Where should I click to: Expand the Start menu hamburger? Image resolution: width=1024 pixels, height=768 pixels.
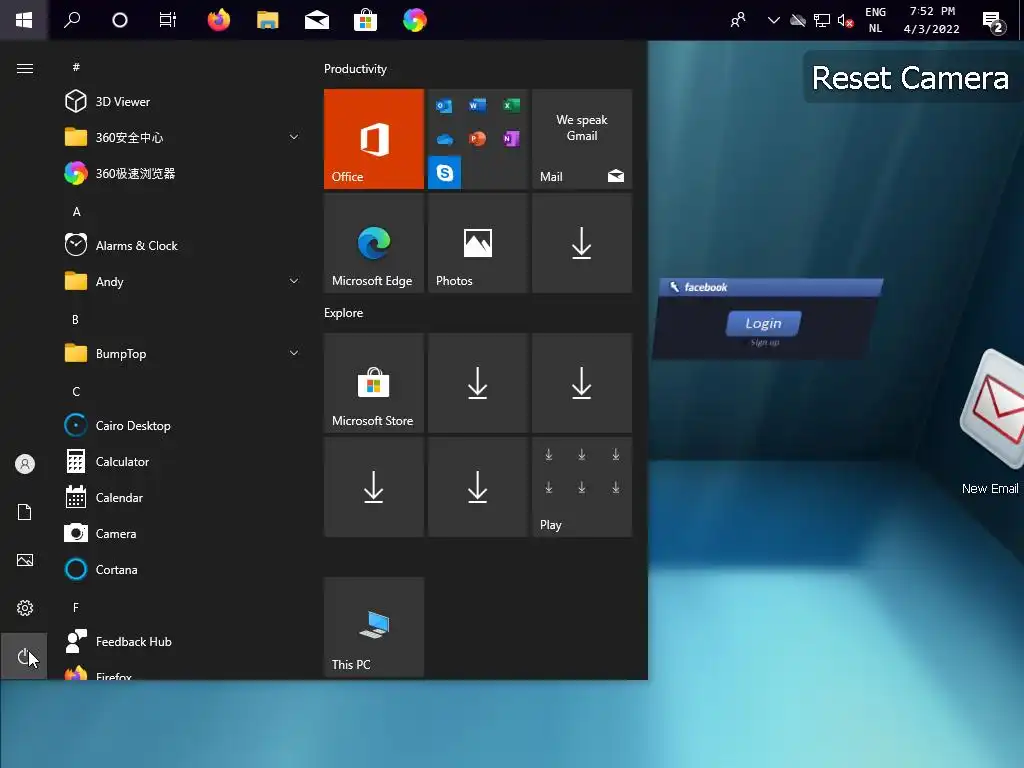click(25, 69)
